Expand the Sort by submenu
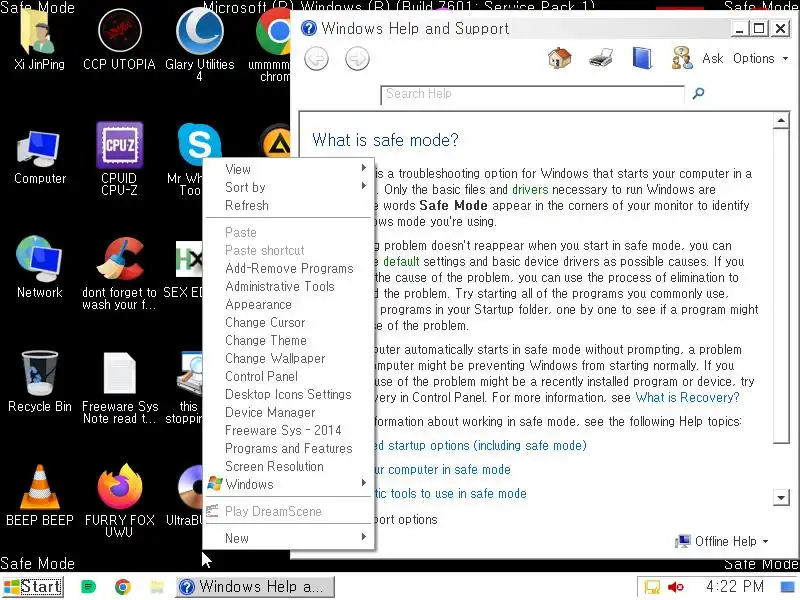This screenshot has width=800, height=600. pyautogui.click(x=288, y=187)
